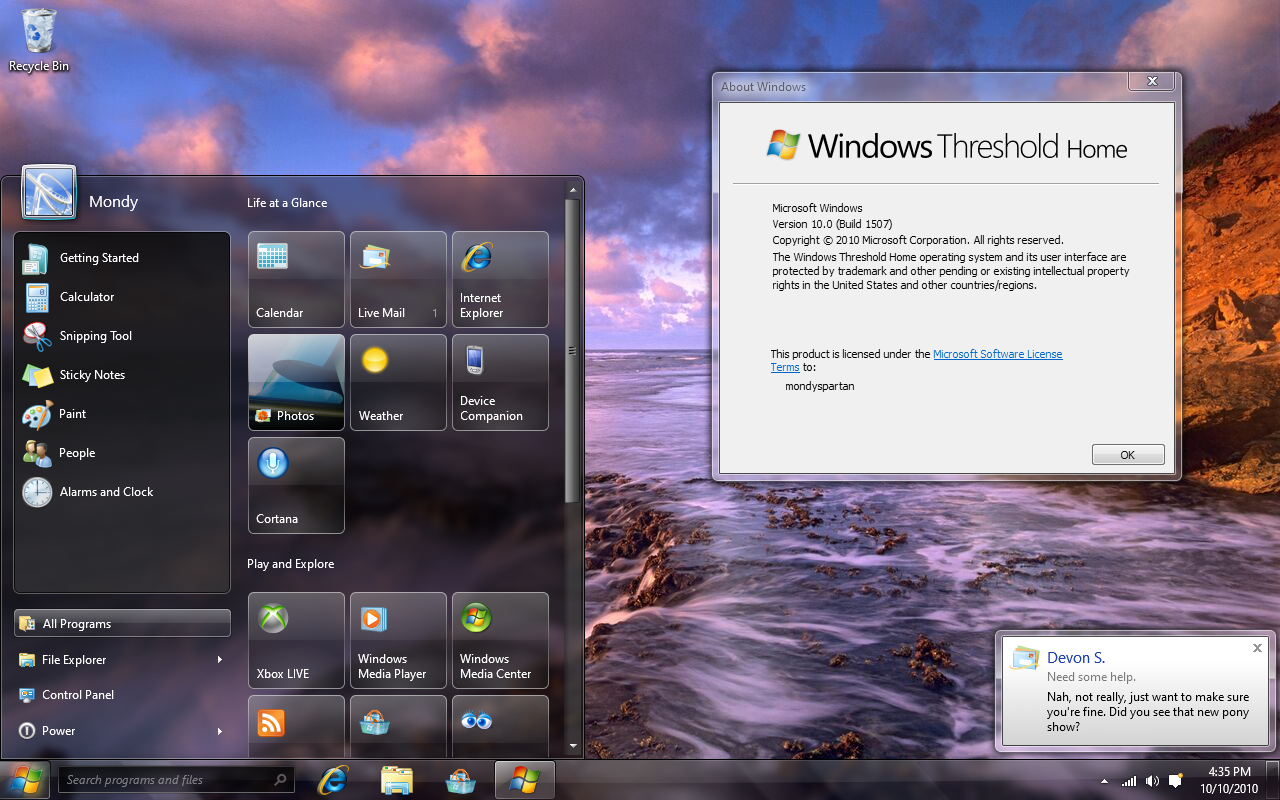Open the Action Center notification tray icon
1280x800 pixels.
point(1176,781)
